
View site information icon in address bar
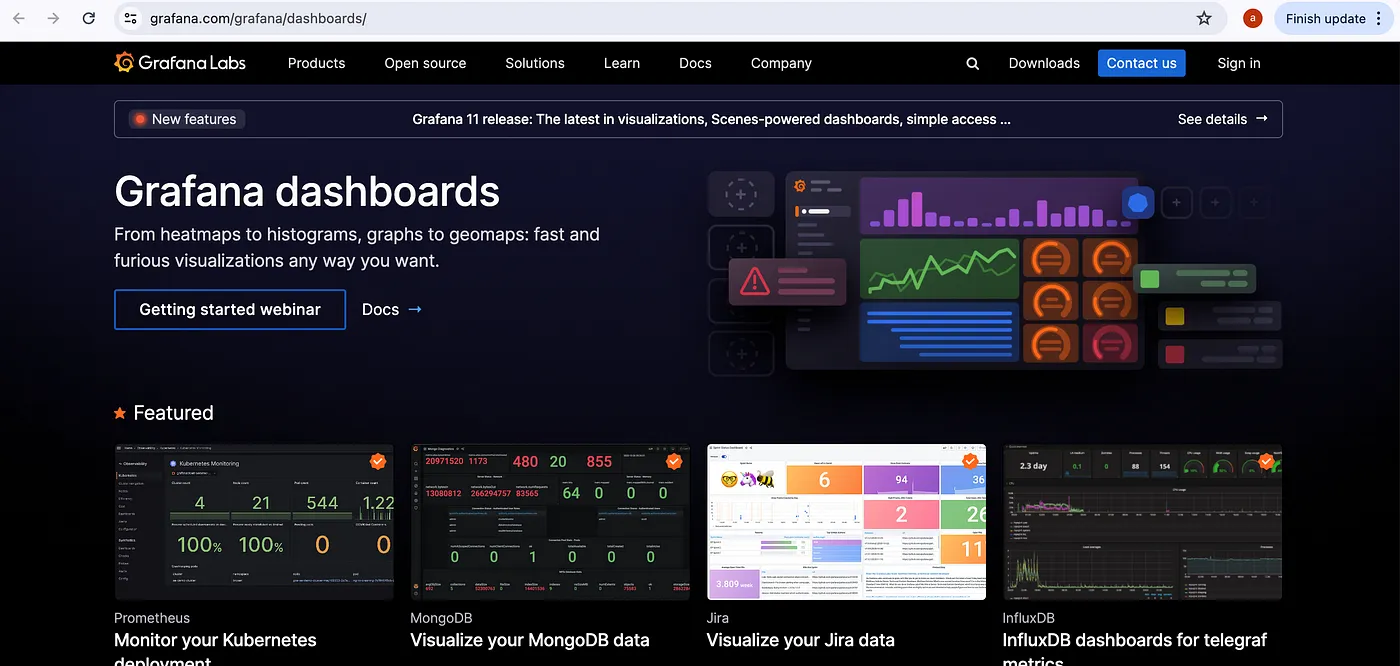click(128, 18)
